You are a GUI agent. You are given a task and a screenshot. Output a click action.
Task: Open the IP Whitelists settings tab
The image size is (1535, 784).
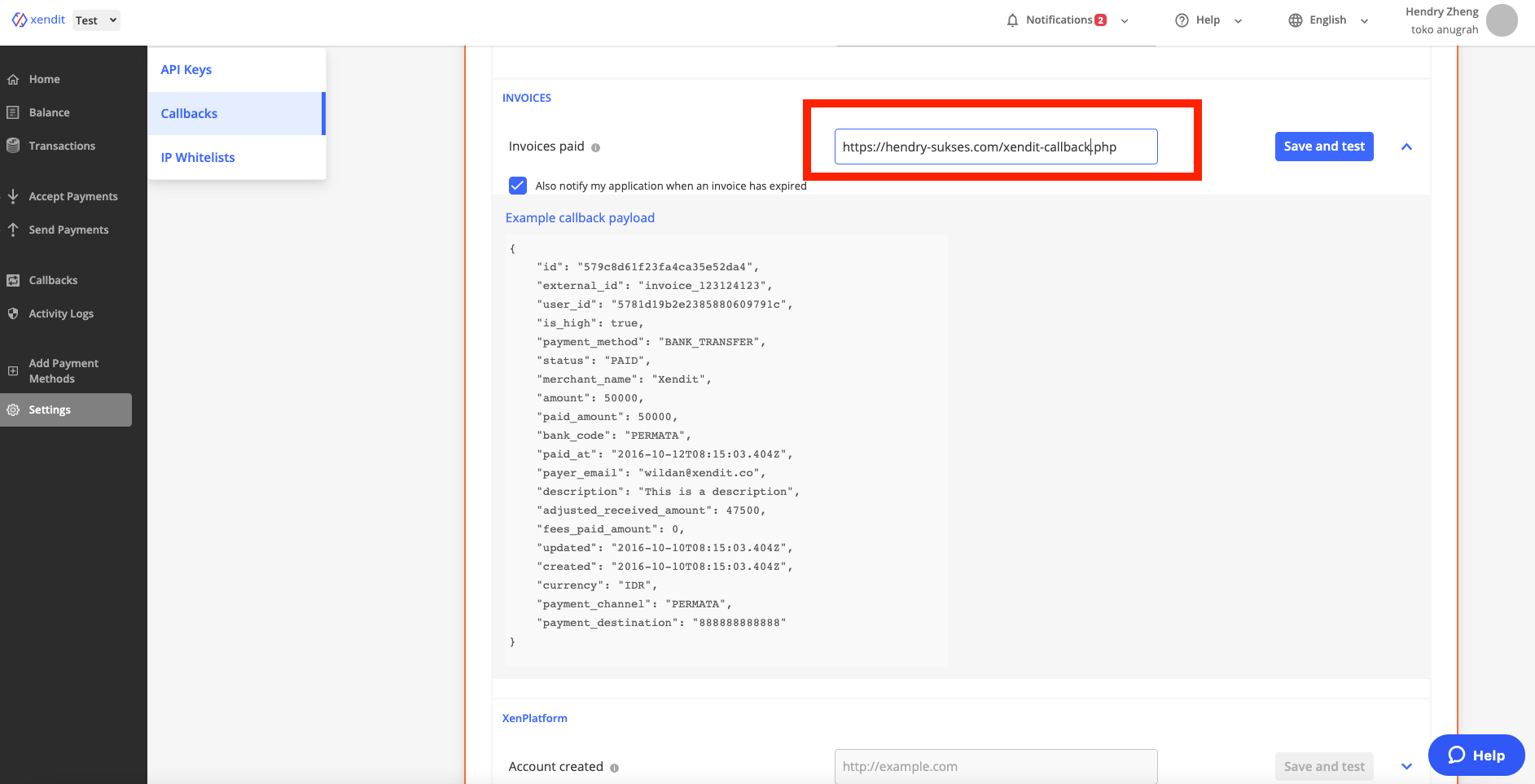(236, 157)
